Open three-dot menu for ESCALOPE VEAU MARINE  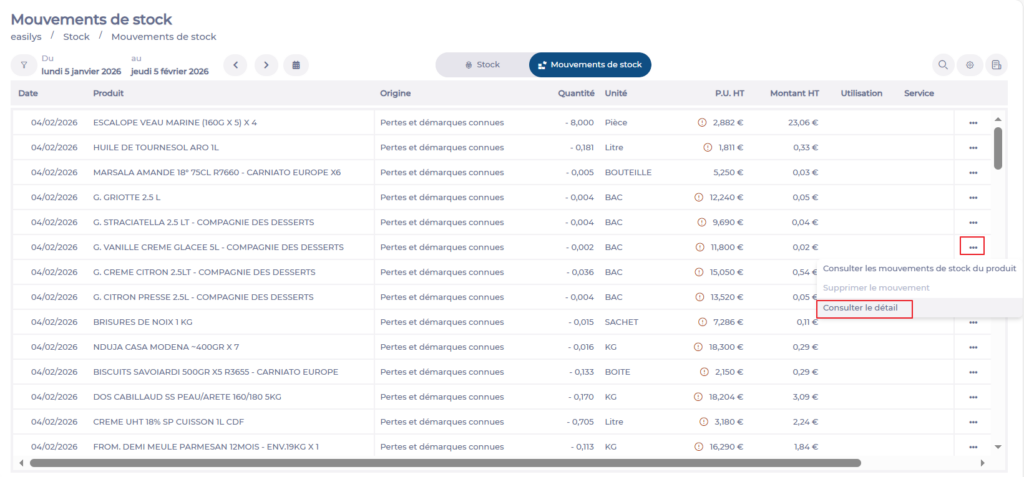[x=972, y=123]
